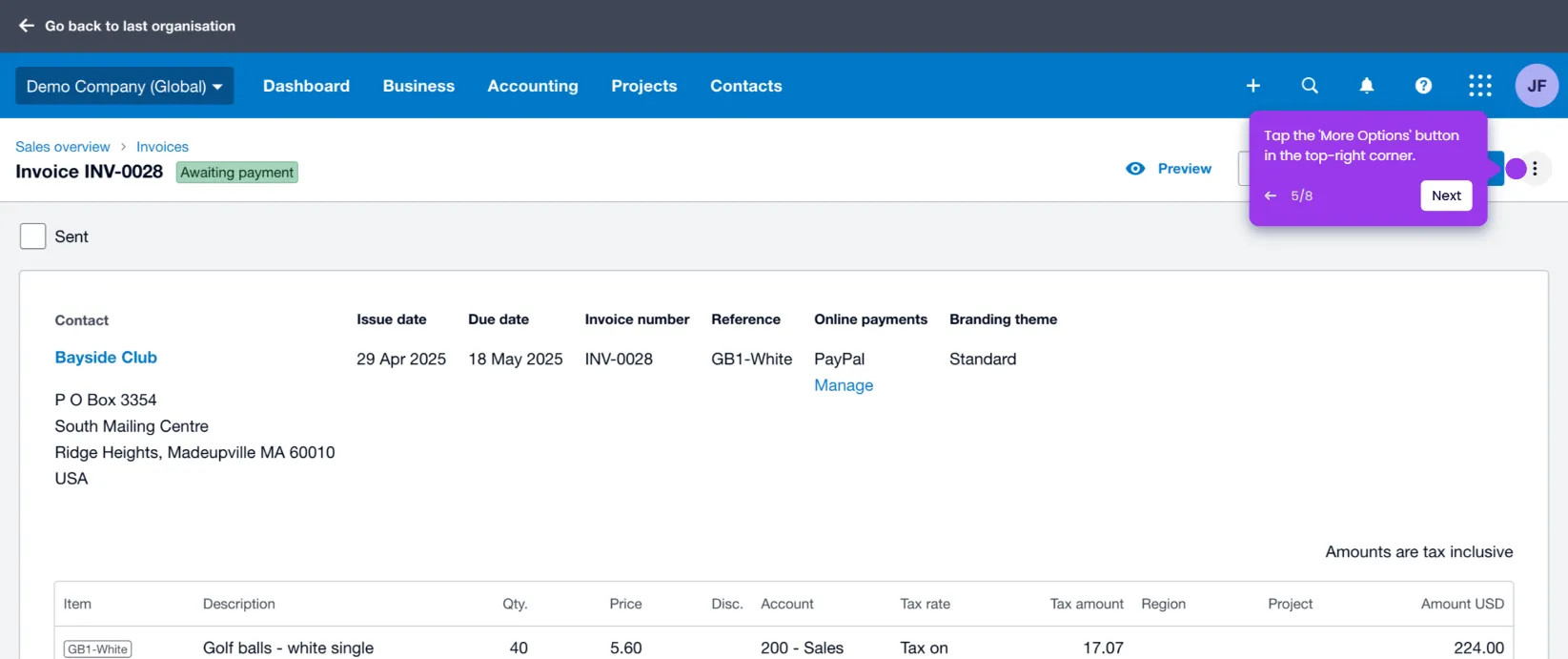
Task: Click the invoice number value INV-0028
Action: (x=619, y=360)
